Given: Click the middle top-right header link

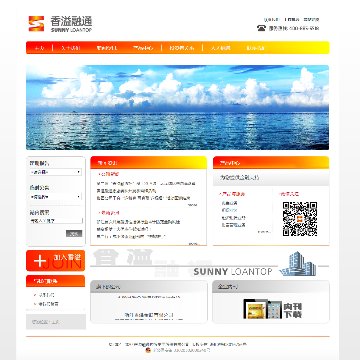Looking at the screenshot, I should [292, 20].
